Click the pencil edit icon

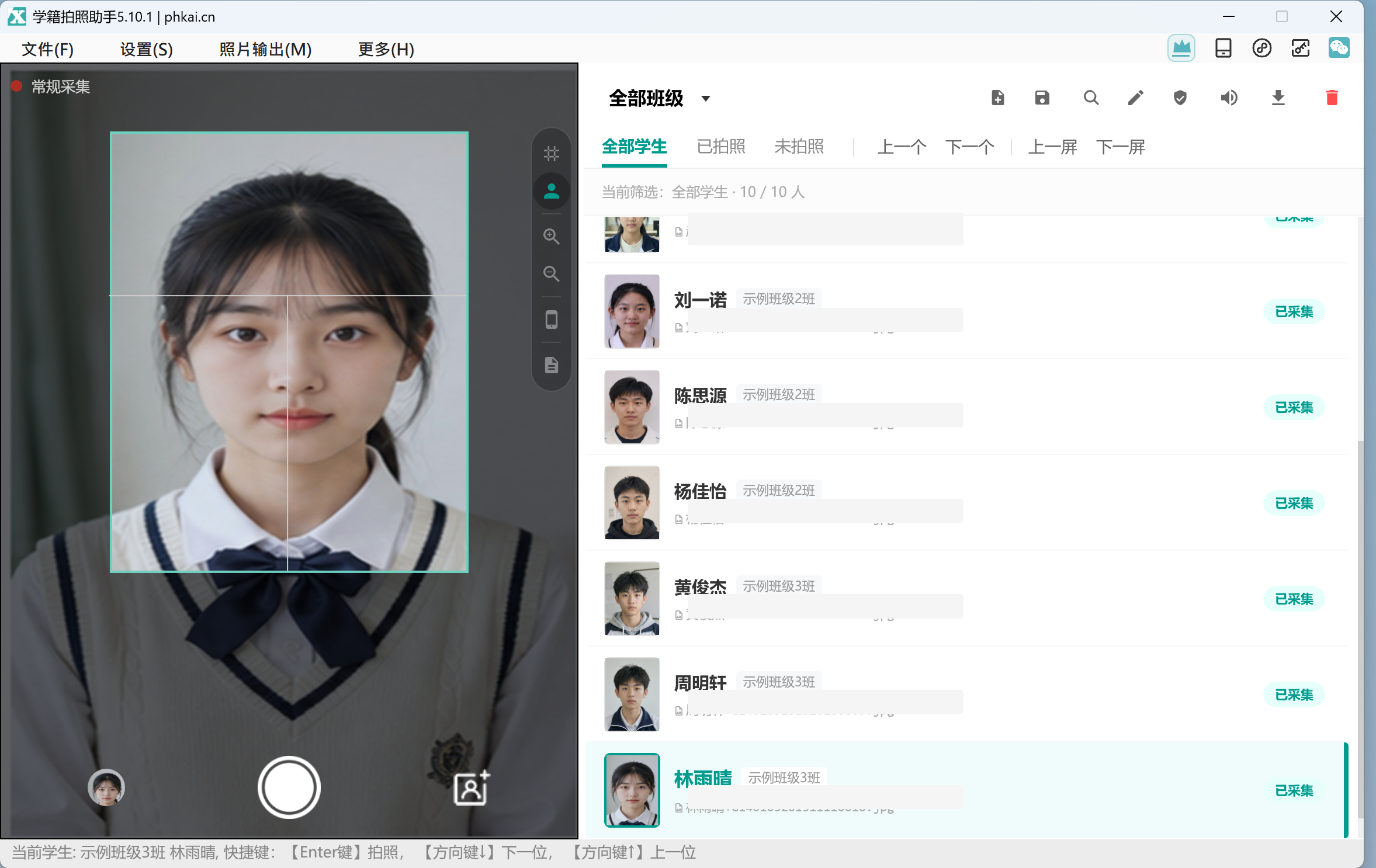pyautogui.click(x=1135, y=98)
